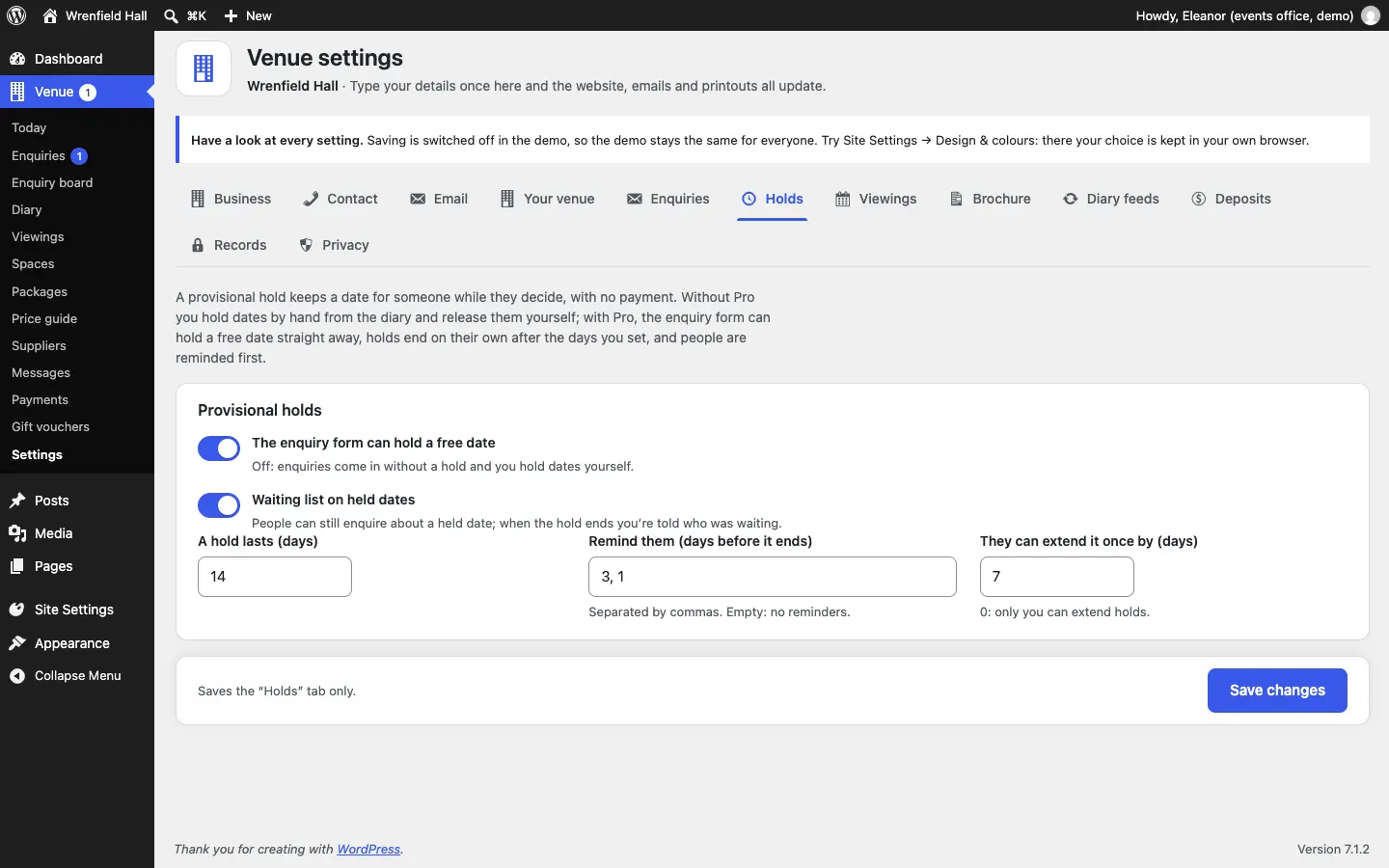Click the Venue settings header building icon
Image resolution: width=1389 pixels, height=868 pixels.
[x=204, y=68]
